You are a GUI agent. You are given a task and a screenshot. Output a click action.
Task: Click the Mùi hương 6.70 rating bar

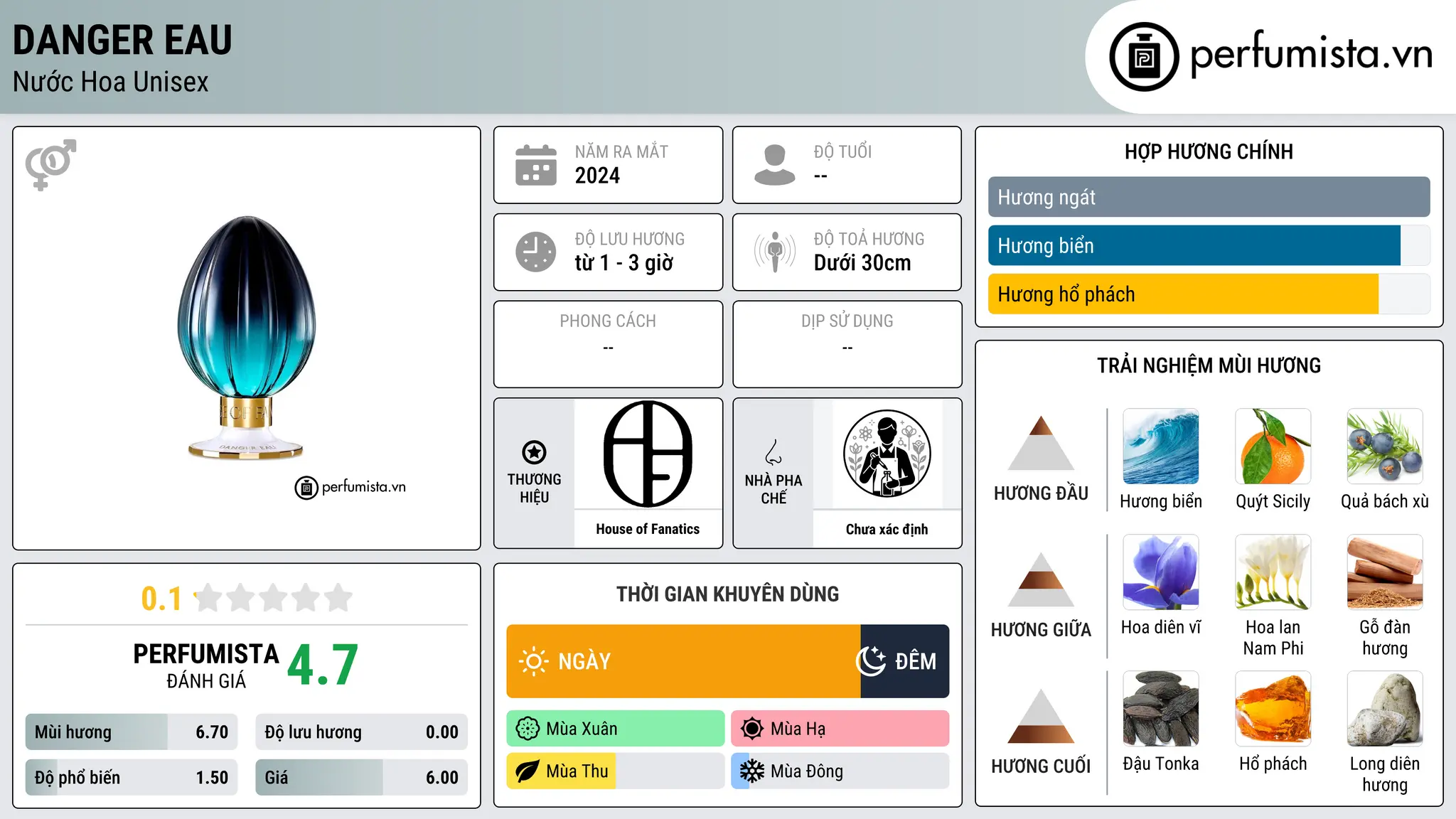tap(132, 732)
